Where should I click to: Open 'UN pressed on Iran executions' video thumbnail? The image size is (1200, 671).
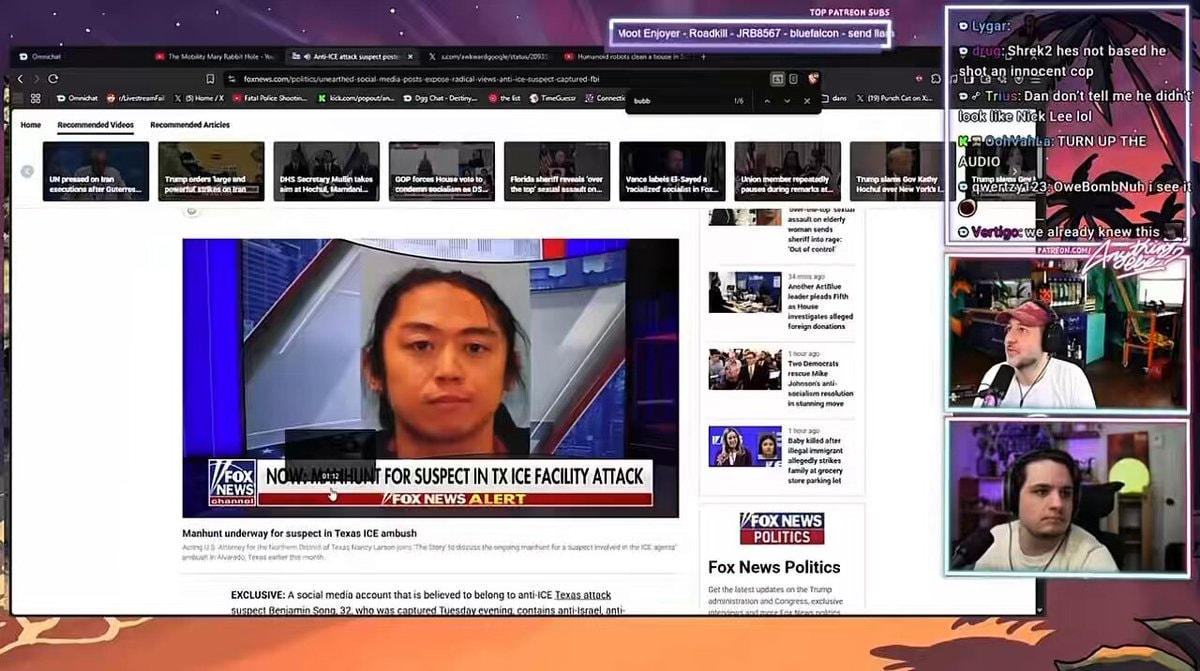point(96,171)
